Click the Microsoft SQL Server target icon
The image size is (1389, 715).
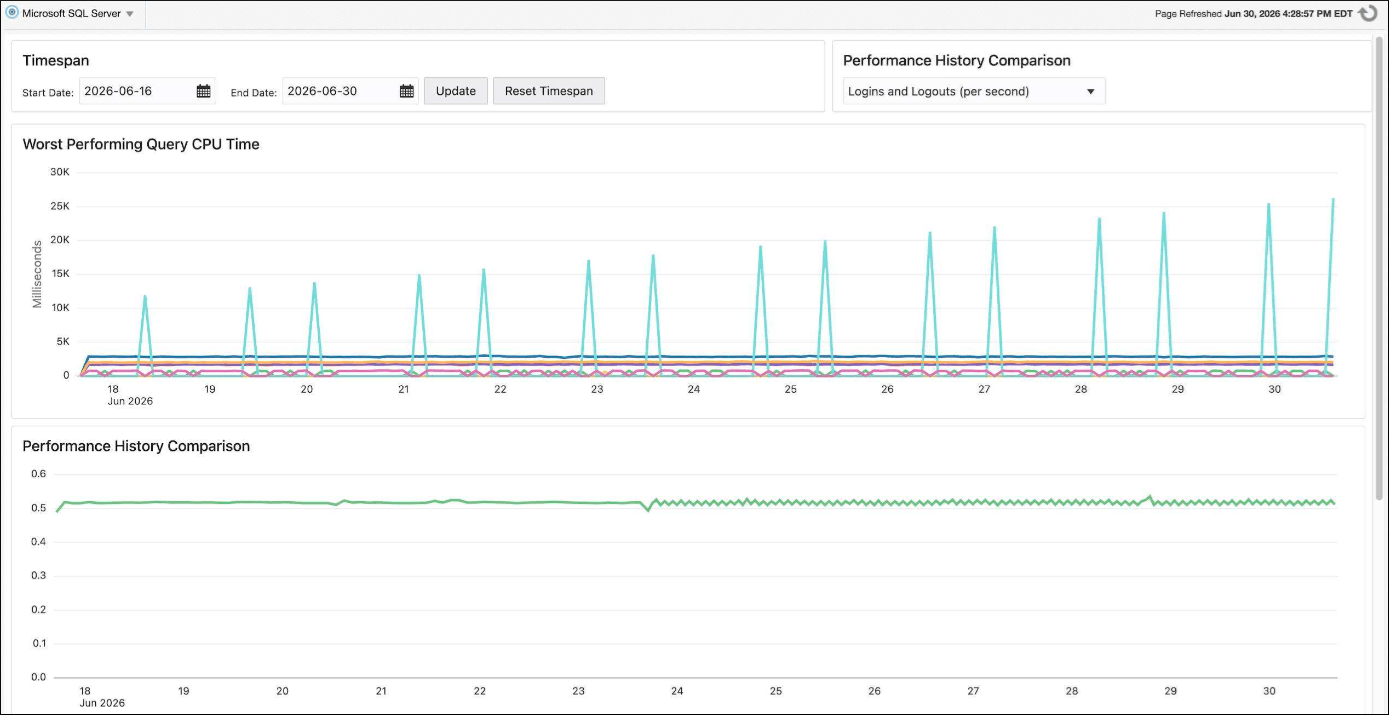12,13
